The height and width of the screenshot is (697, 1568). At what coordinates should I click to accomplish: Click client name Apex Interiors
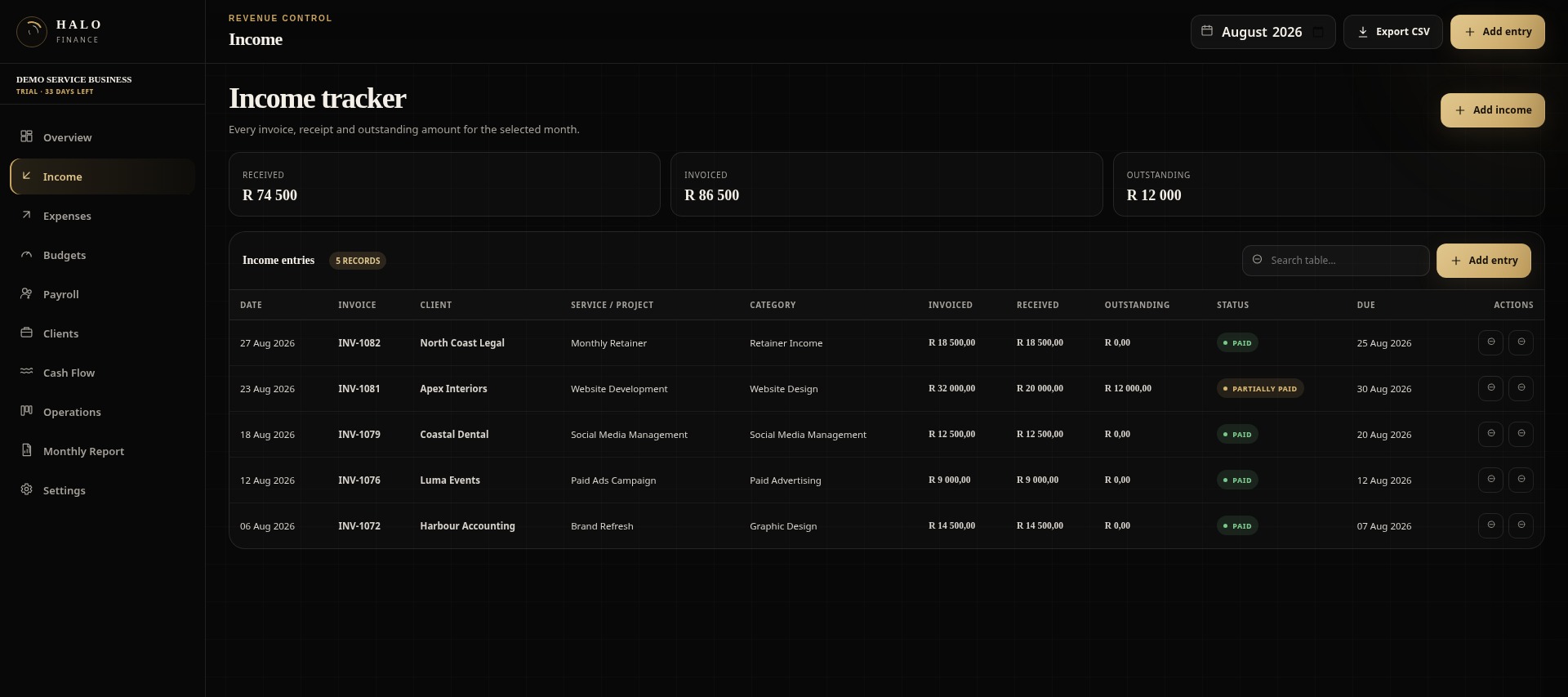[453, 389]
